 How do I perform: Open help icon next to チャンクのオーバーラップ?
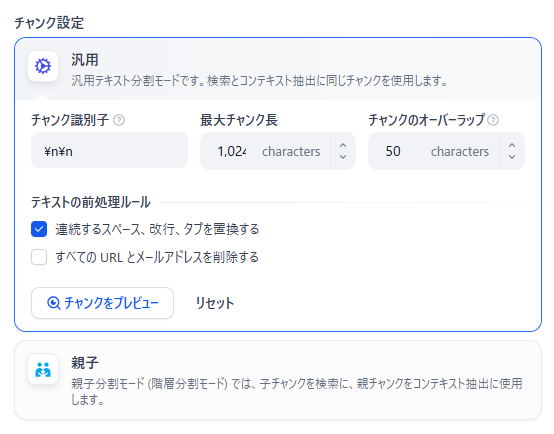(493, 120)
